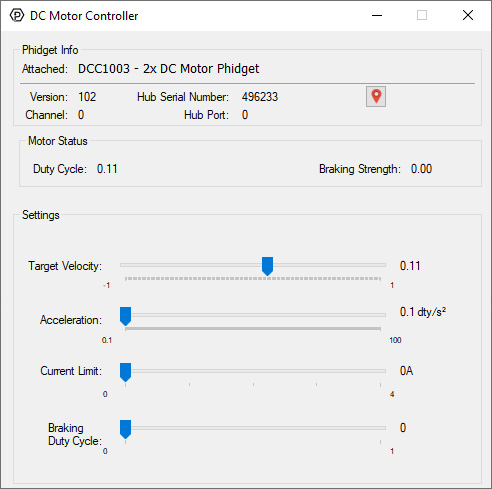Click the disabled maximize button
The image size is (492, 489).
pos(422,15)
